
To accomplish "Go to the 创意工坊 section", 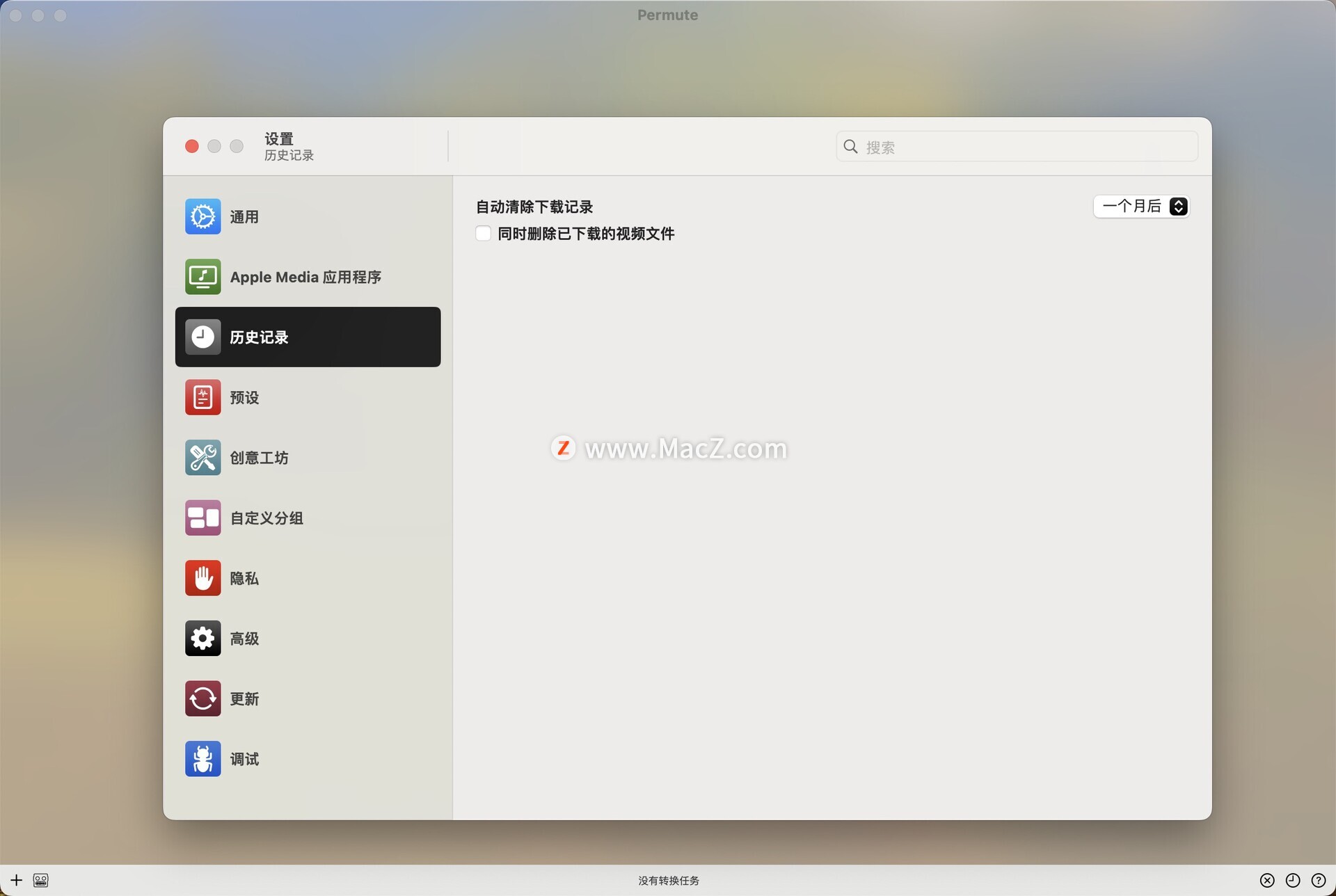I will [308, 458].
